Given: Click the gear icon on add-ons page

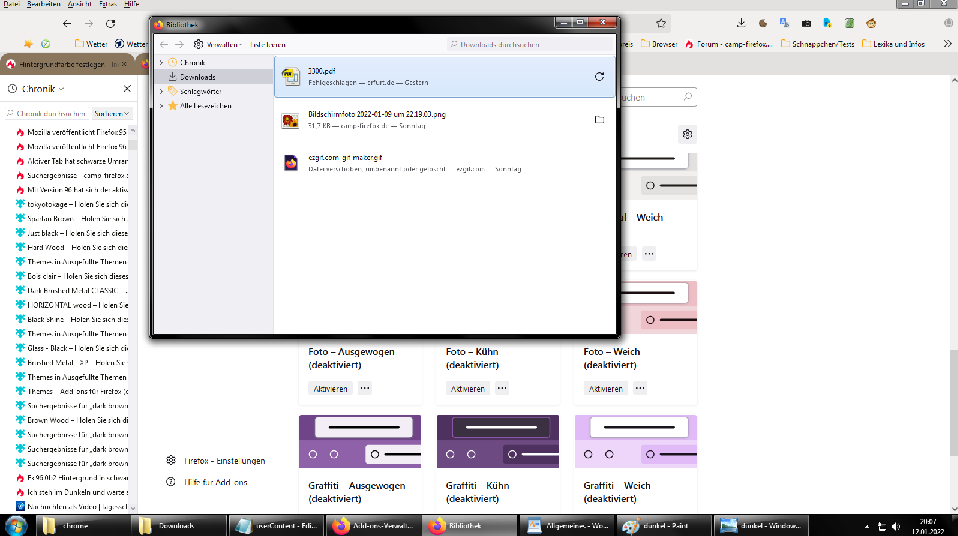Looking at the screenshot, I should [687, 134].
